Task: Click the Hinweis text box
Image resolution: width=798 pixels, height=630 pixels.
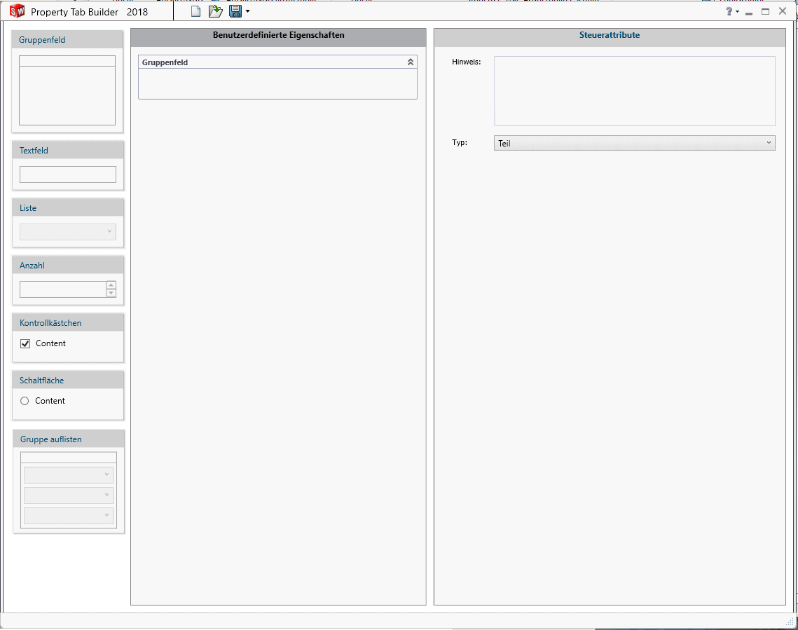Action: (634, 91)
